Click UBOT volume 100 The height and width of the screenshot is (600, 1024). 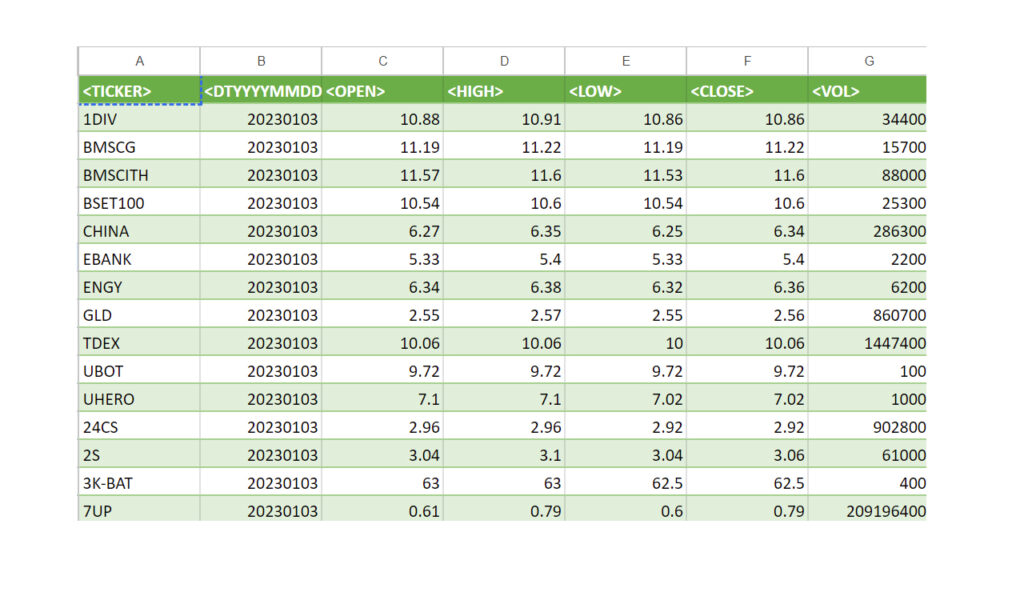(867, 371)
